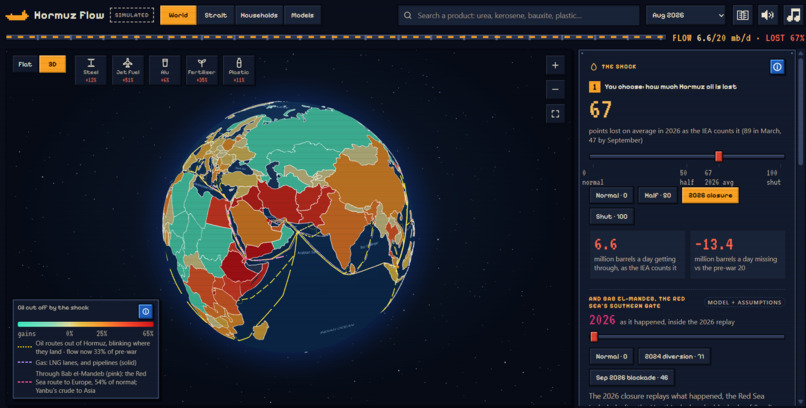Select the Alu product tile

[164, 70]
